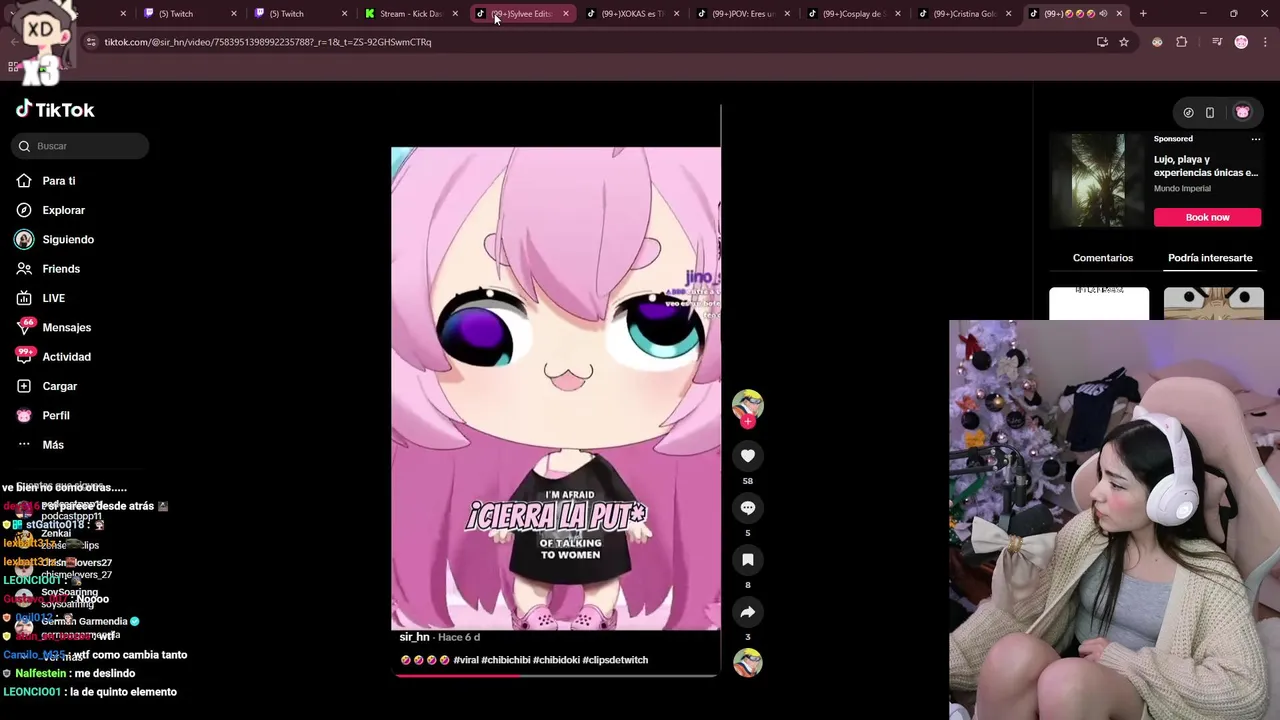Click the TikTok coins icon top right
Screen dimensions: 1280x720
(x=1188, y=113)
